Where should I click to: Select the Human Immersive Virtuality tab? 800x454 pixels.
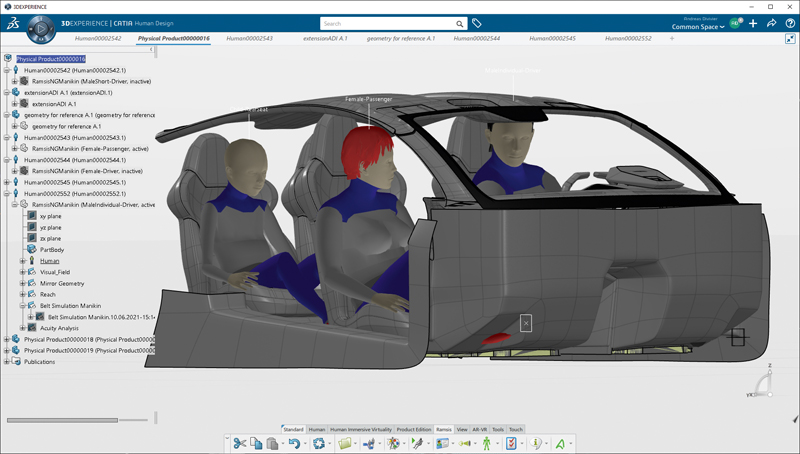[361, 429]
